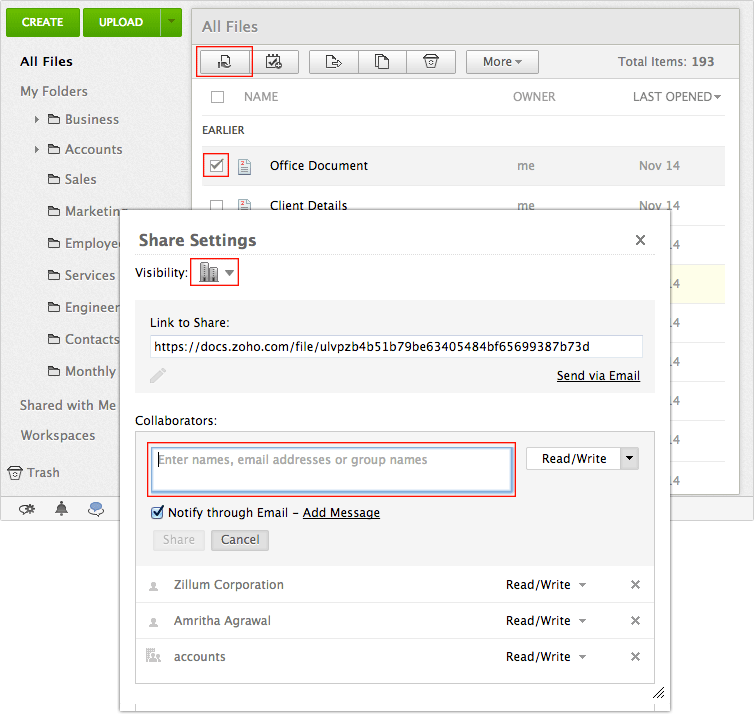
Task: Uncheck the Office Document checkbox
Action: (x=216, y=166)
